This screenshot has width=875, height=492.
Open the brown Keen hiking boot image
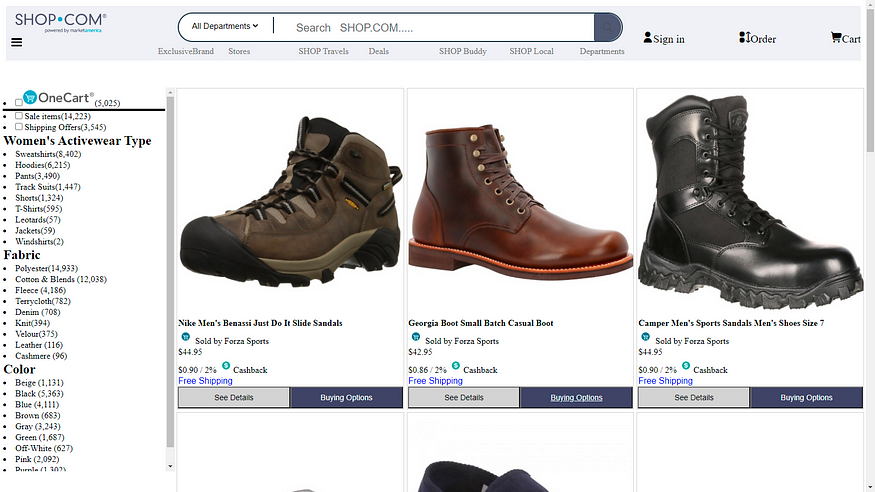click(290, 201)
